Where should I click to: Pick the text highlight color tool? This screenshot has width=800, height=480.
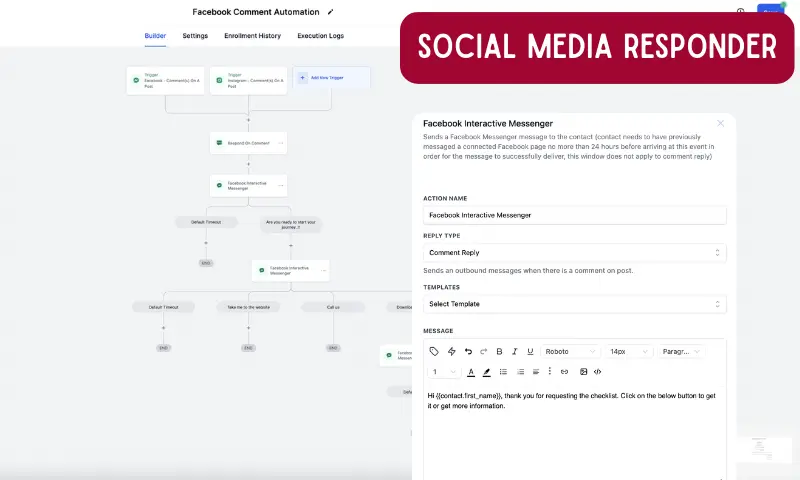[487, 372]
